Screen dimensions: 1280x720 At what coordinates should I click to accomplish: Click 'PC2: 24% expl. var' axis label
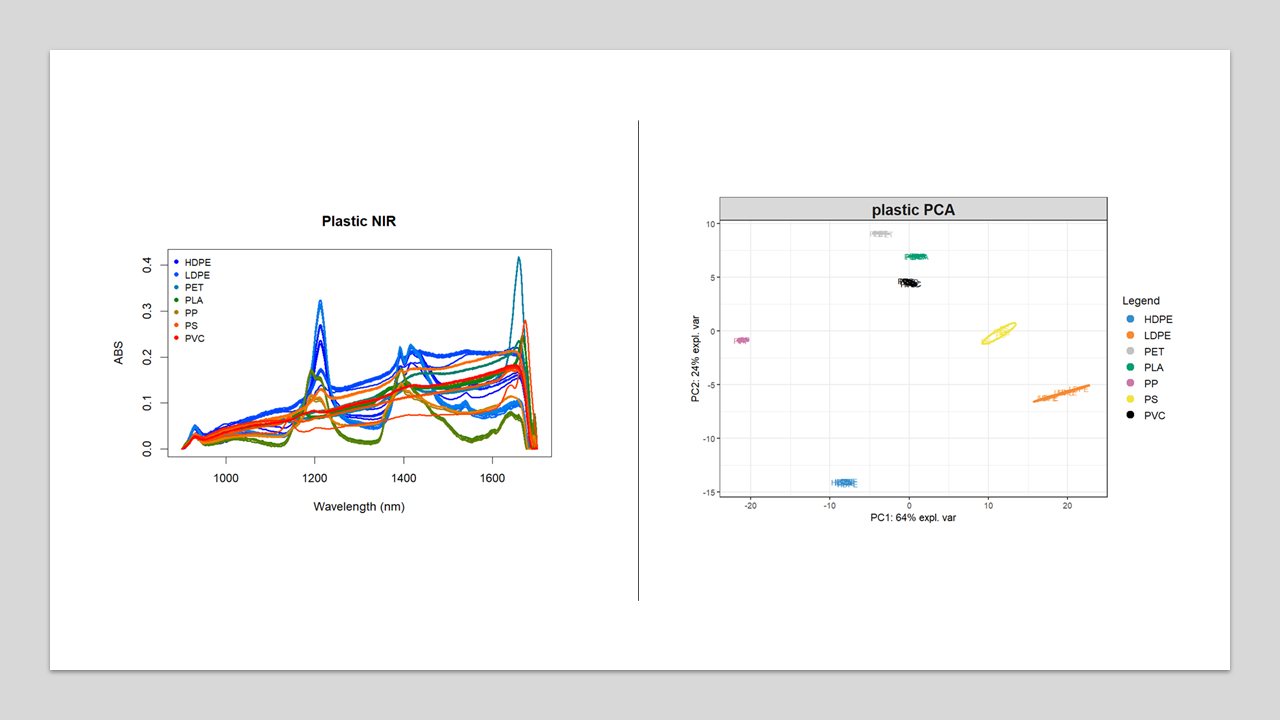pos(696,359)
